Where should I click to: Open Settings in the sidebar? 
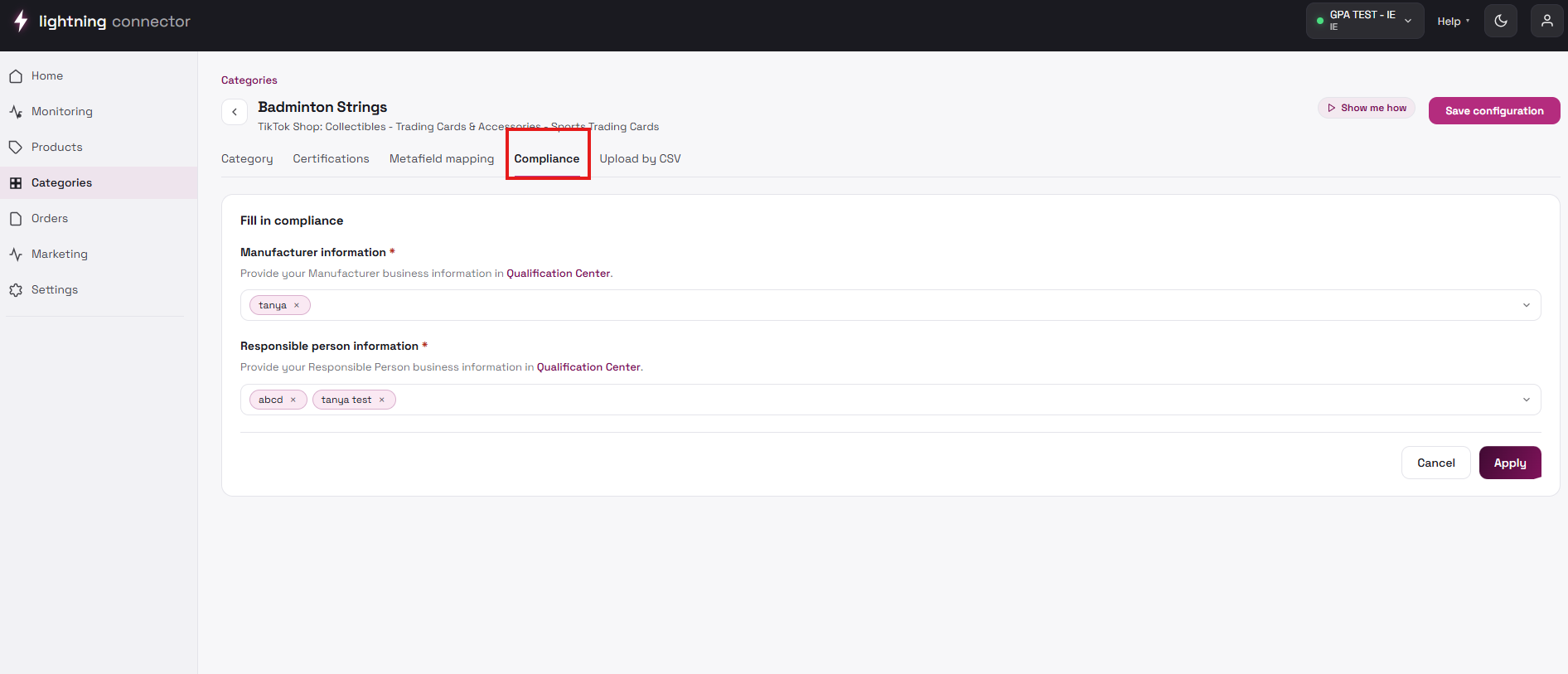click(x=99, y=290)
